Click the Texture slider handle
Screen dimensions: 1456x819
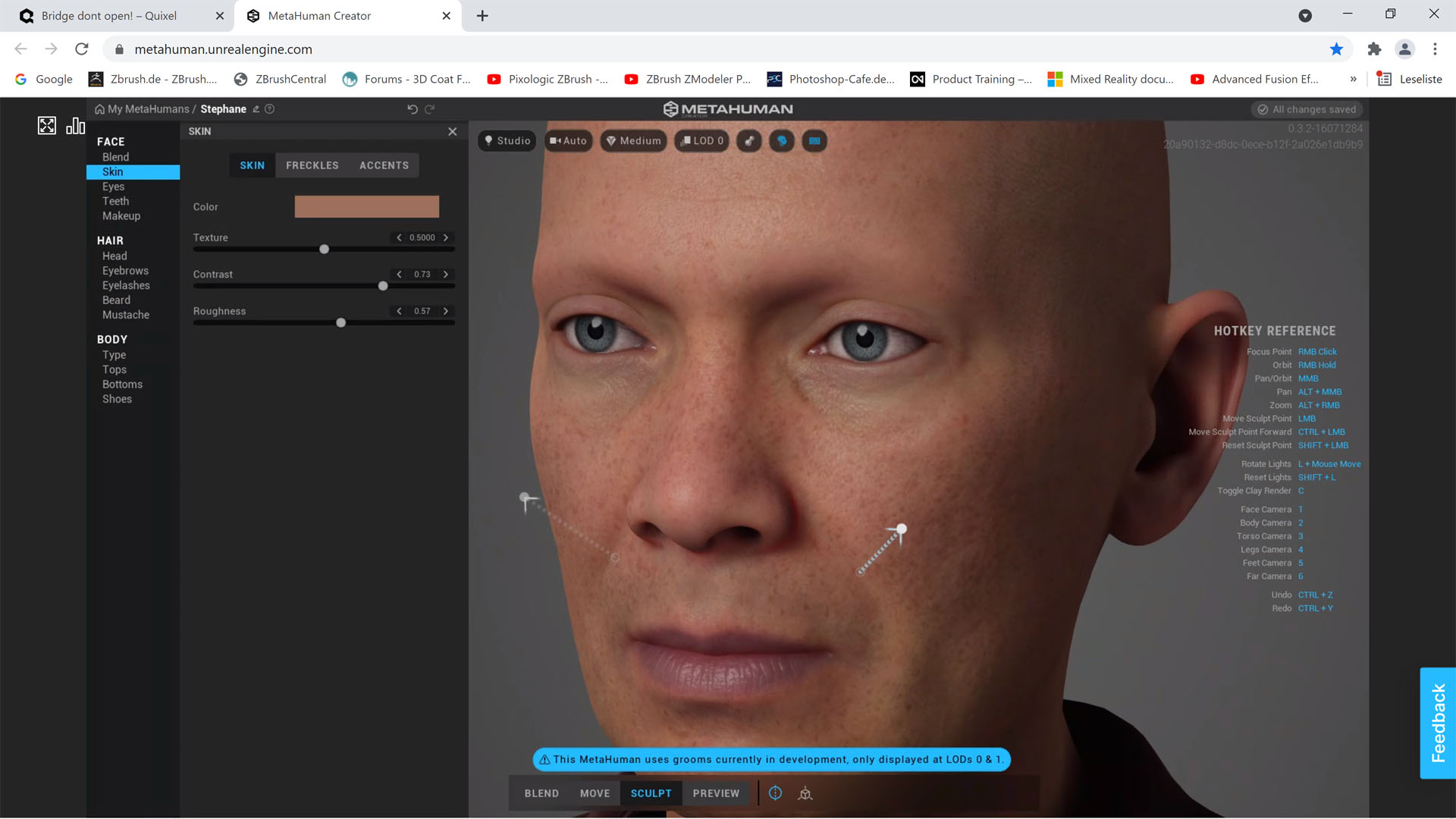click(x=325, y=249)
